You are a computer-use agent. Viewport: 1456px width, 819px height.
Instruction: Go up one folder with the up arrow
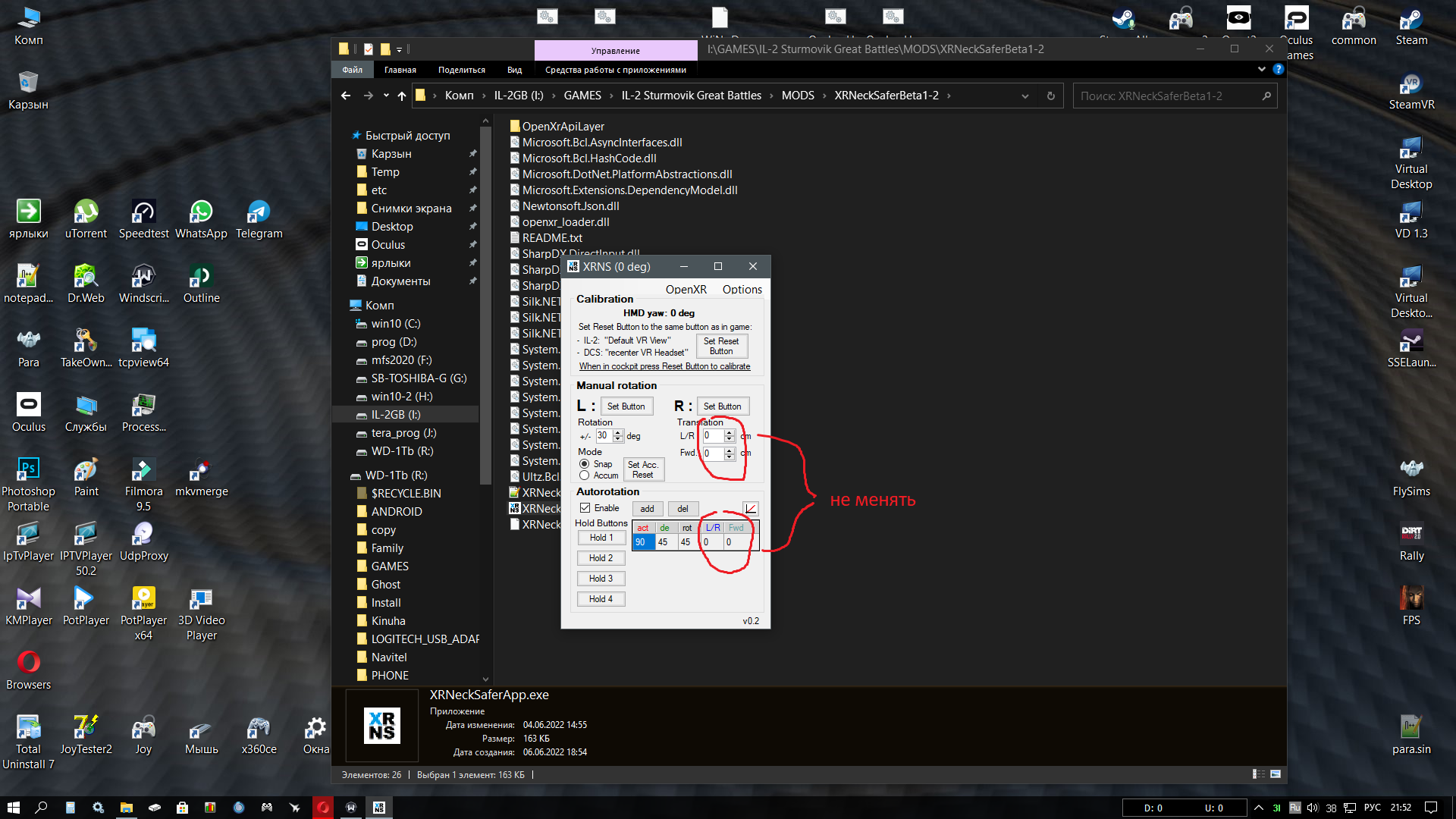402,96
